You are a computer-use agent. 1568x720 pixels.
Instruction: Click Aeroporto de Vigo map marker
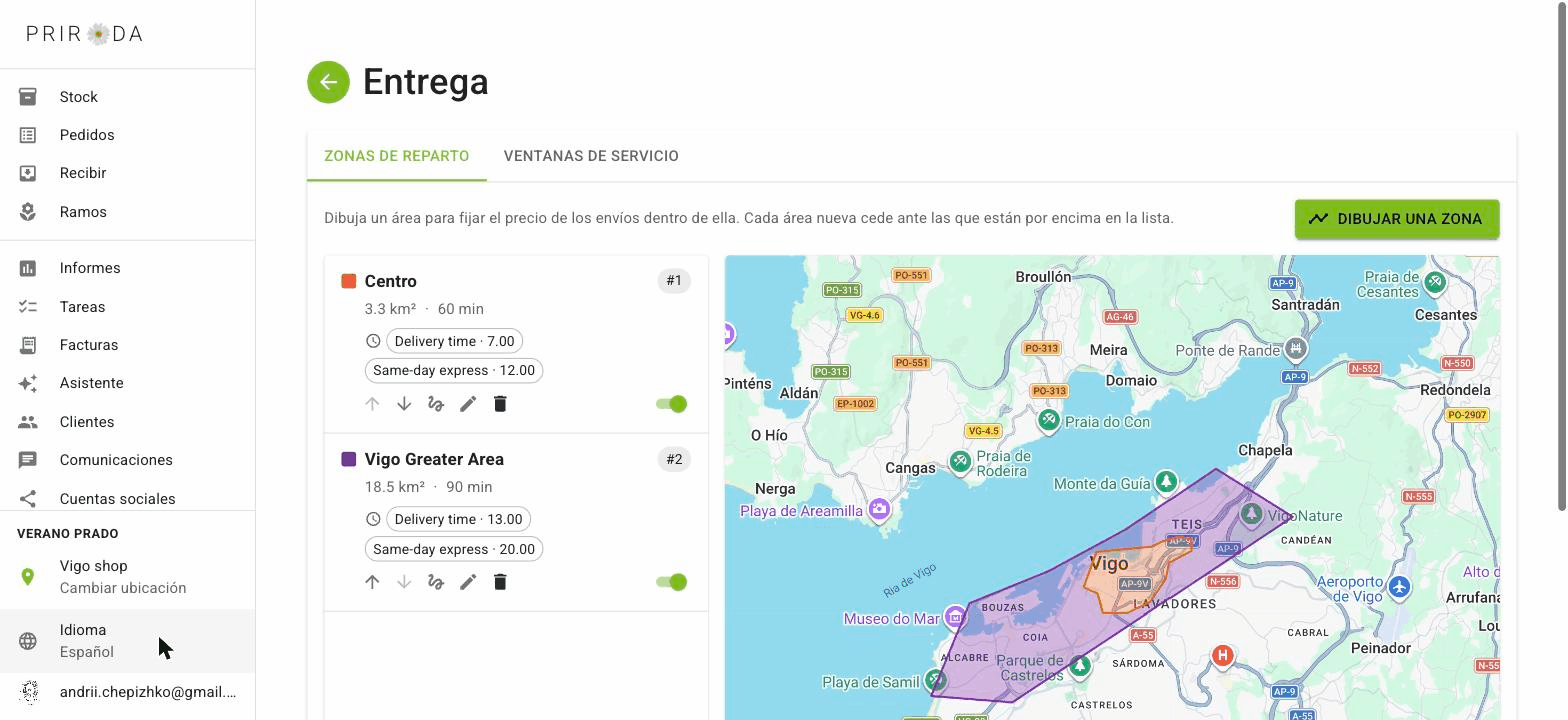[1399, 587]
